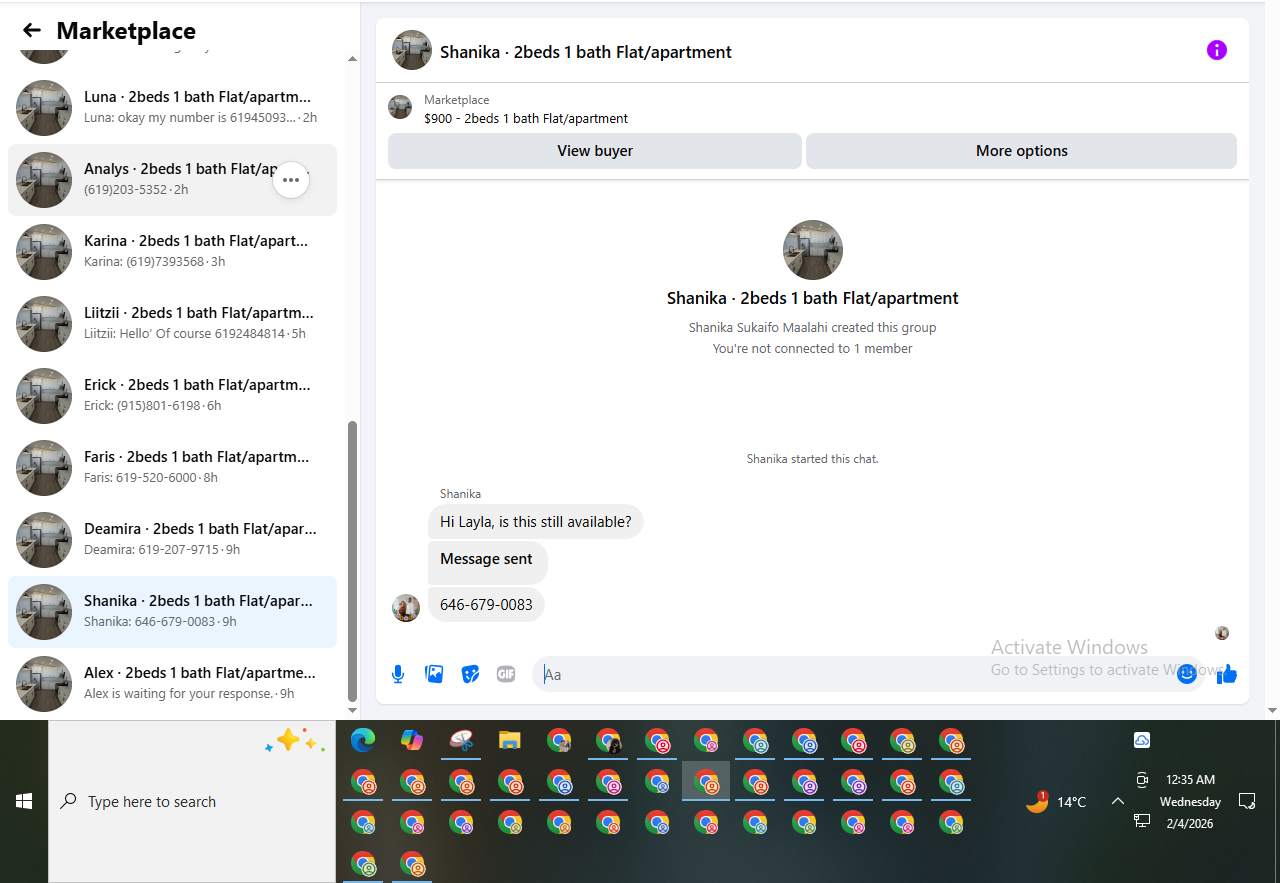1280x883 pixels.
Task: Record a voice clip with microphone icon
Action: pos(398,674)
